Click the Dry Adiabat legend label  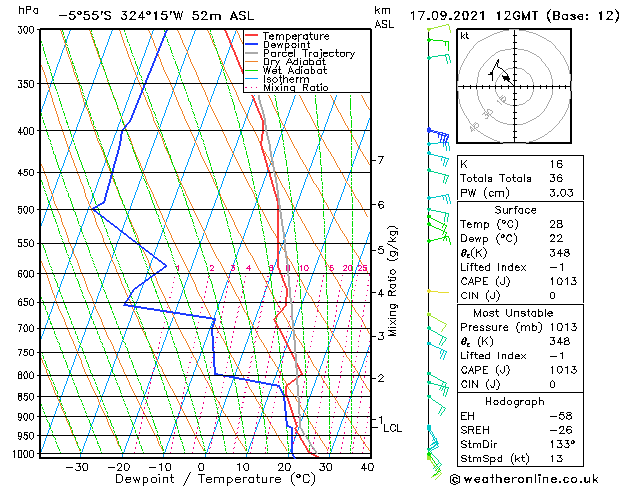click(294, 62)
